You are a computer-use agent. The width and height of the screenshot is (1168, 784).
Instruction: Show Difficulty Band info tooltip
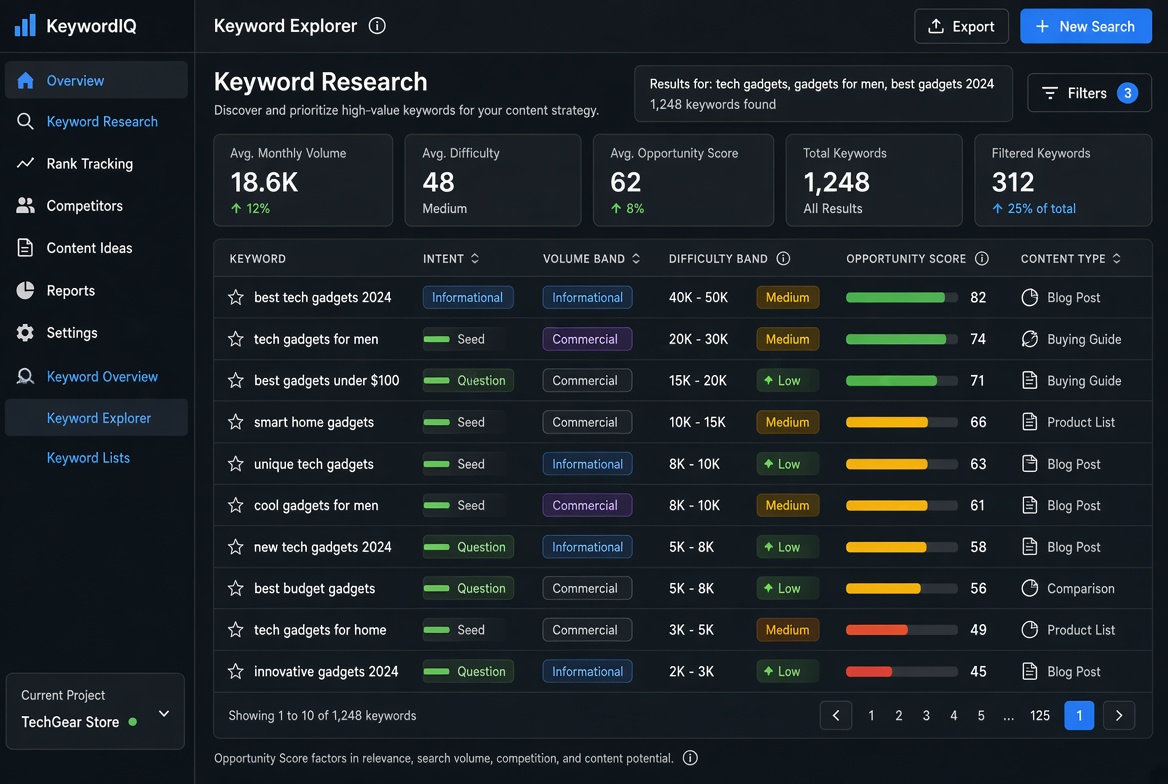pyautogui.click(x=783, y=259)
